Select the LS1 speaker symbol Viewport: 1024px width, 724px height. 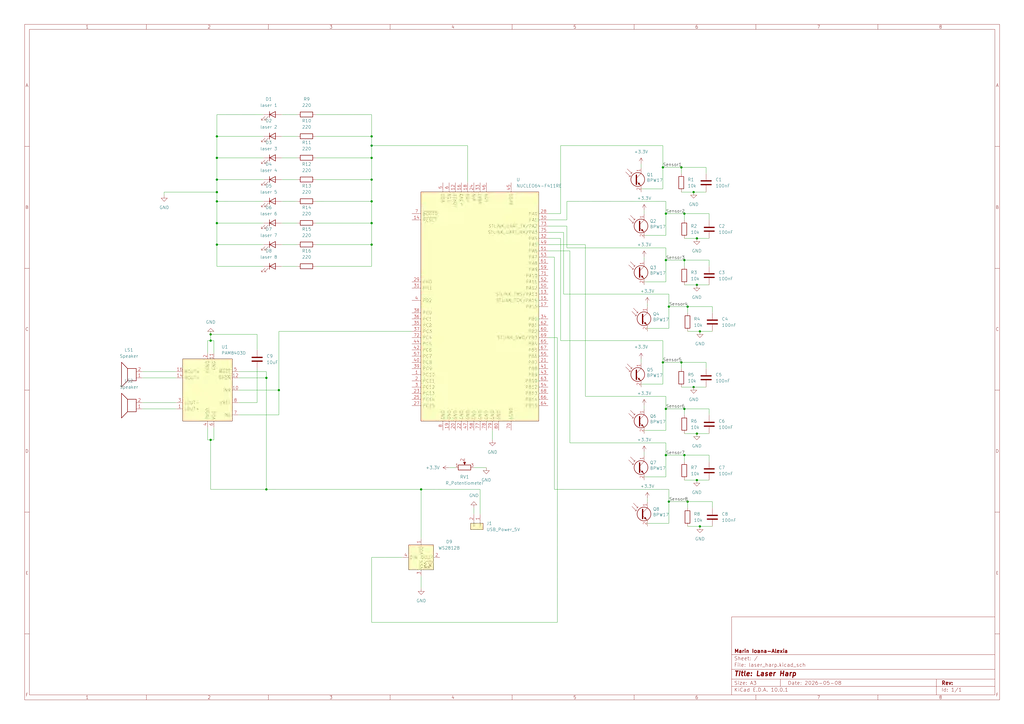(x=129, y=374)
